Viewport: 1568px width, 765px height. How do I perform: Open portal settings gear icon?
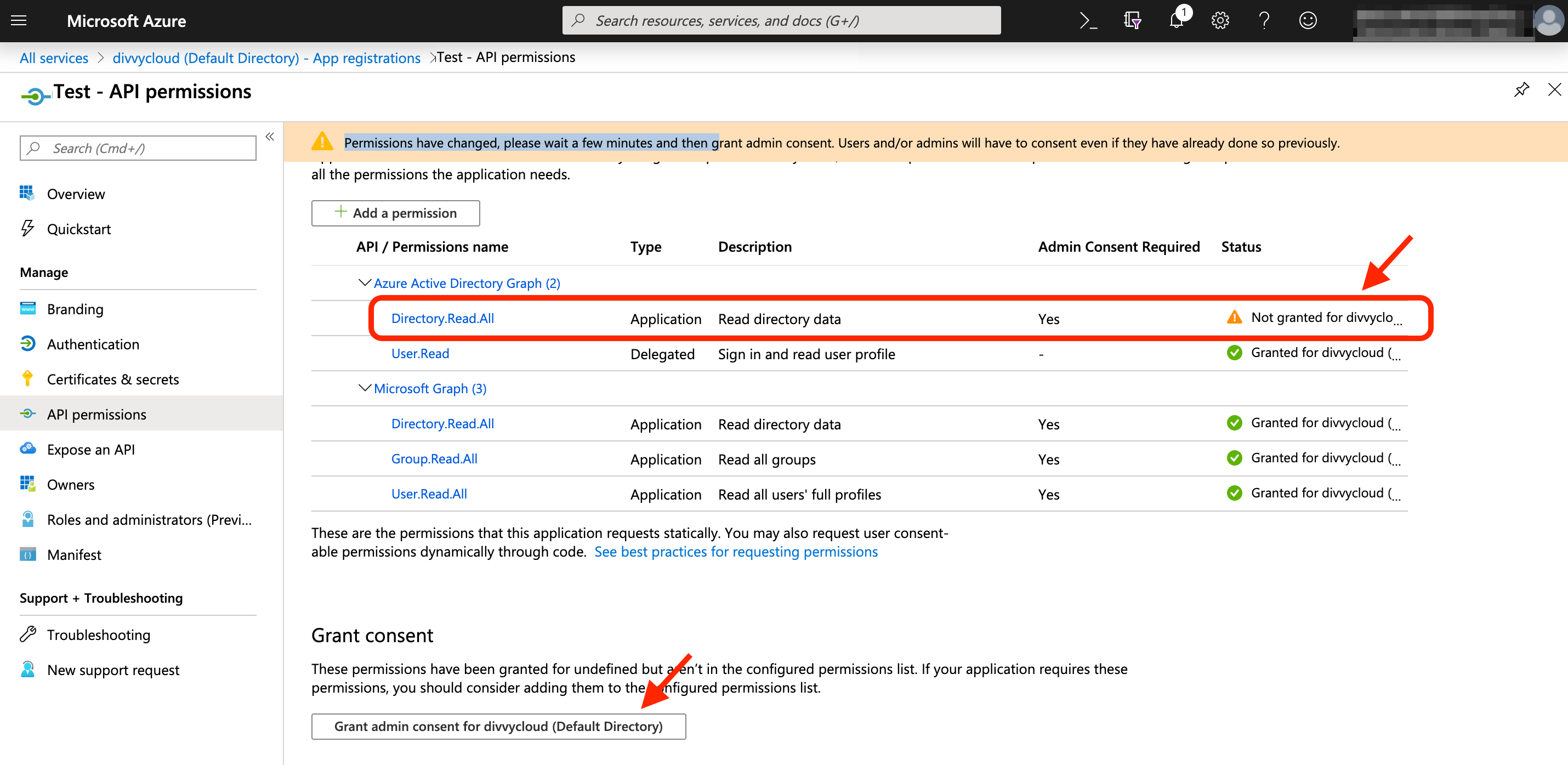1220,21
